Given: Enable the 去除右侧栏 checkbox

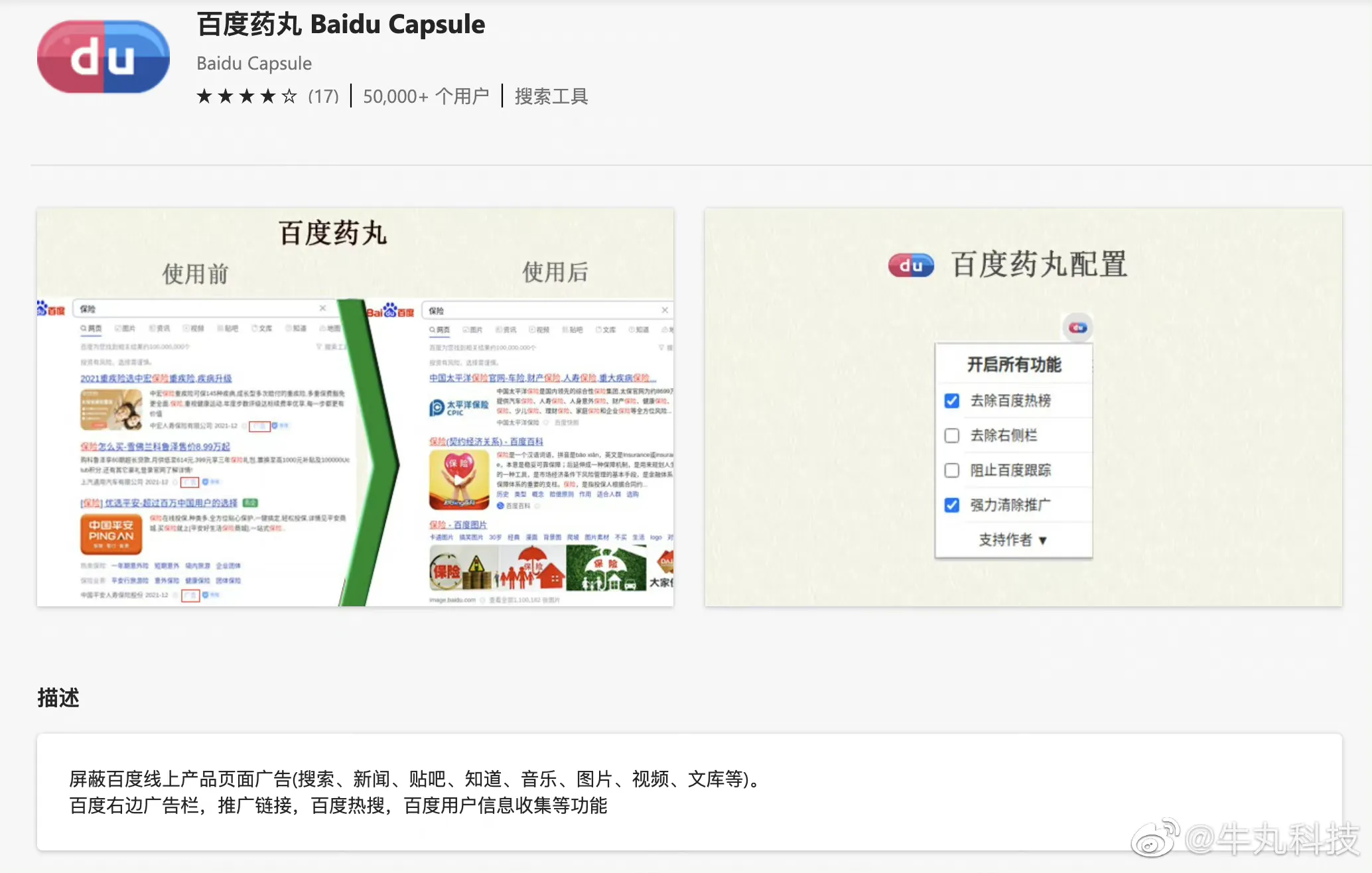Looking at the screenshot, I should (951, 435).
